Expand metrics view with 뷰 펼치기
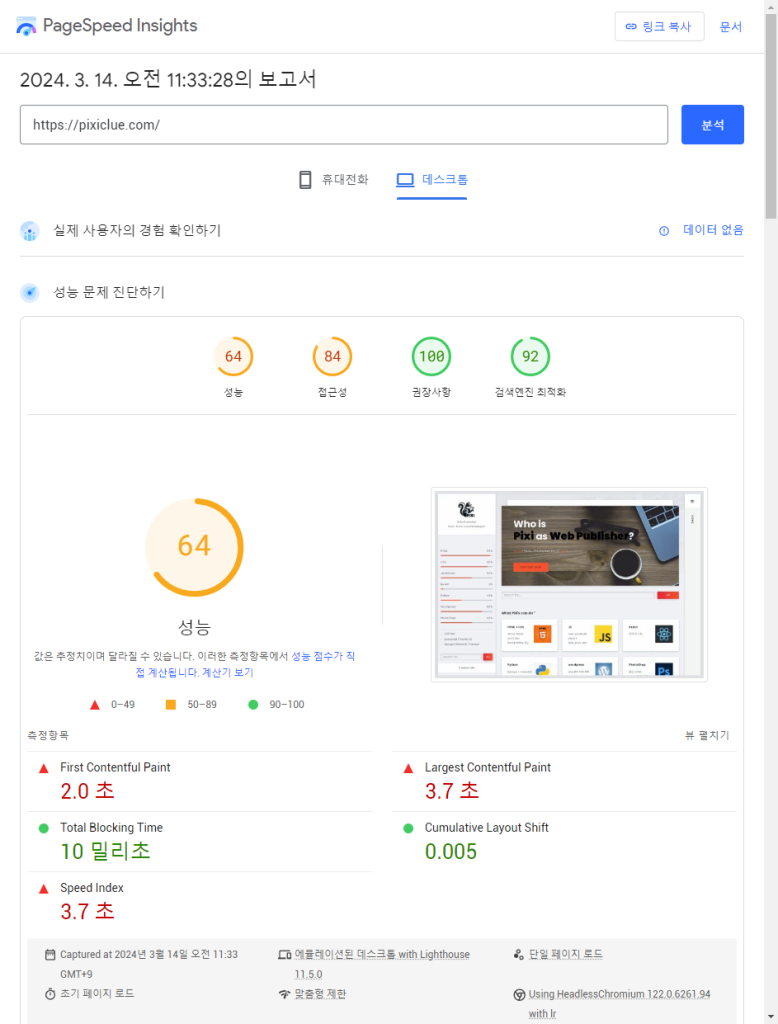This screenshot has width=778, height=1024. (706, 735)
